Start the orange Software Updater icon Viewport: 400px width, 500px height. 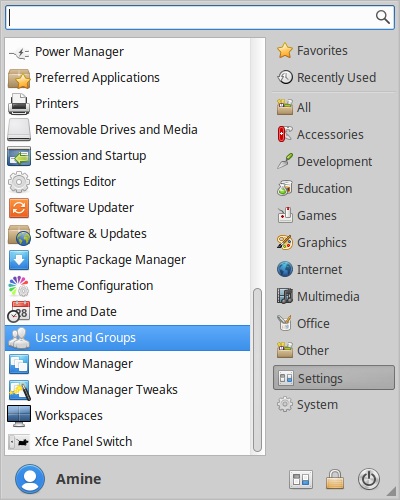(x=19, y=208)
